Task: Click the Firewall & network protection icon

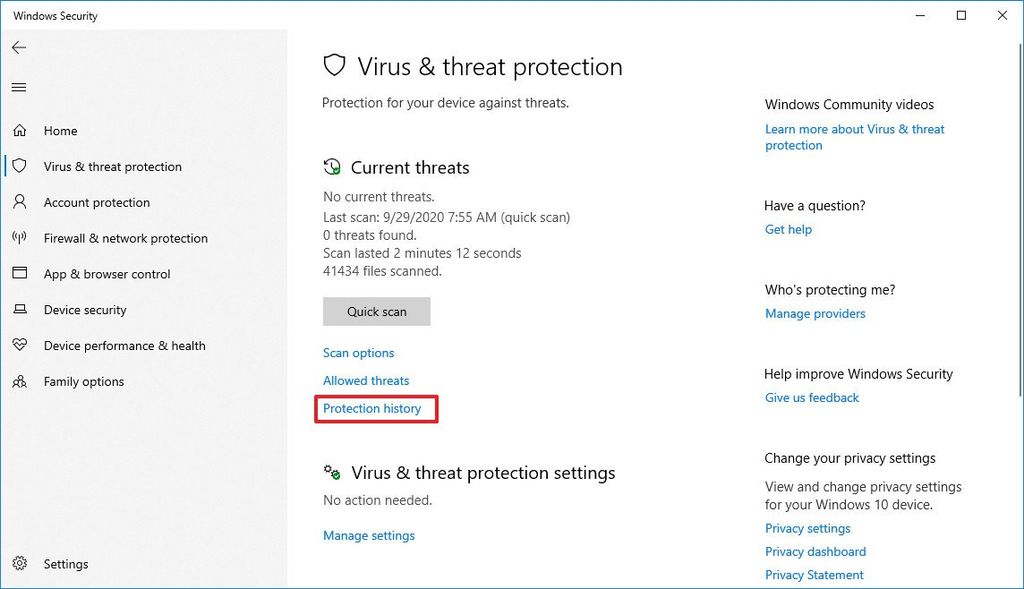Action: point(19,238)
